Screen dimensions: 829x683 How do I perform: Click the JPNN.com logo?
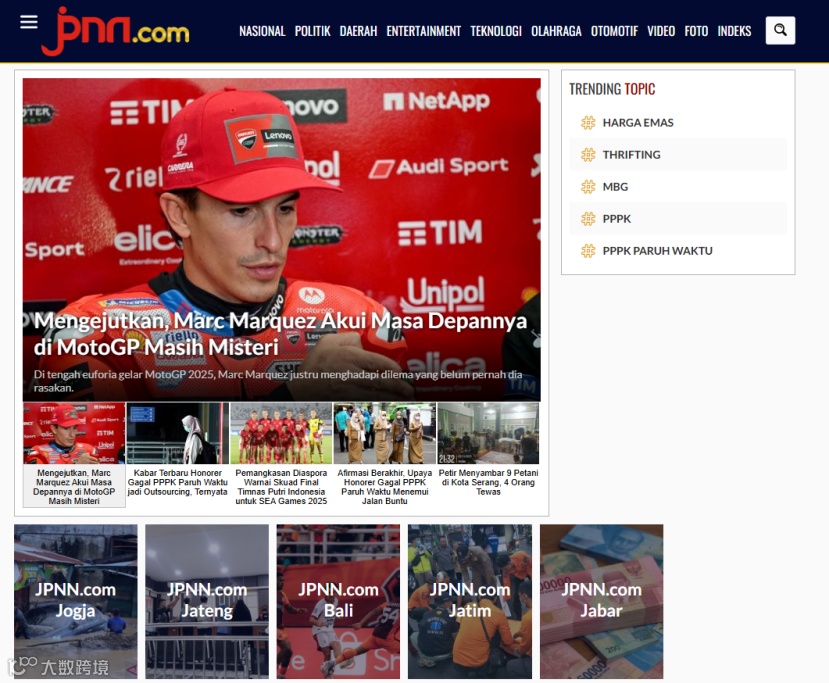(115, 31)
